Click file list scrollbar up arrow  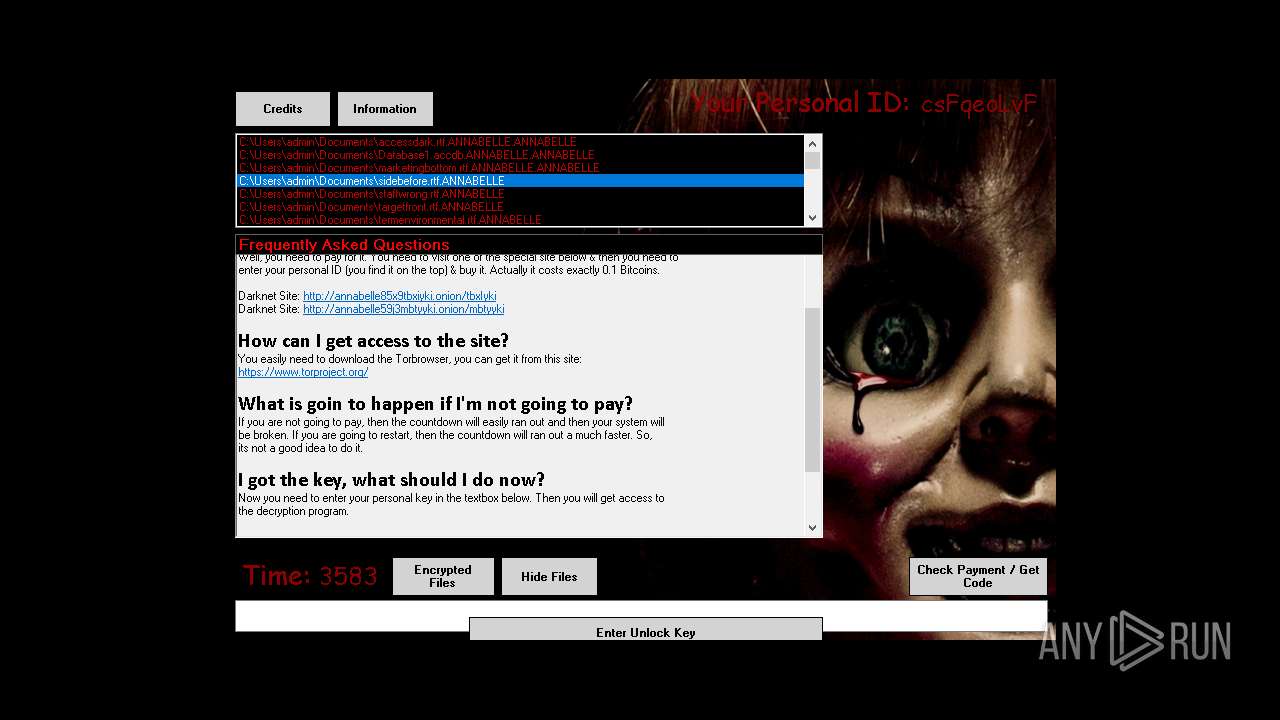click(812, 143)
